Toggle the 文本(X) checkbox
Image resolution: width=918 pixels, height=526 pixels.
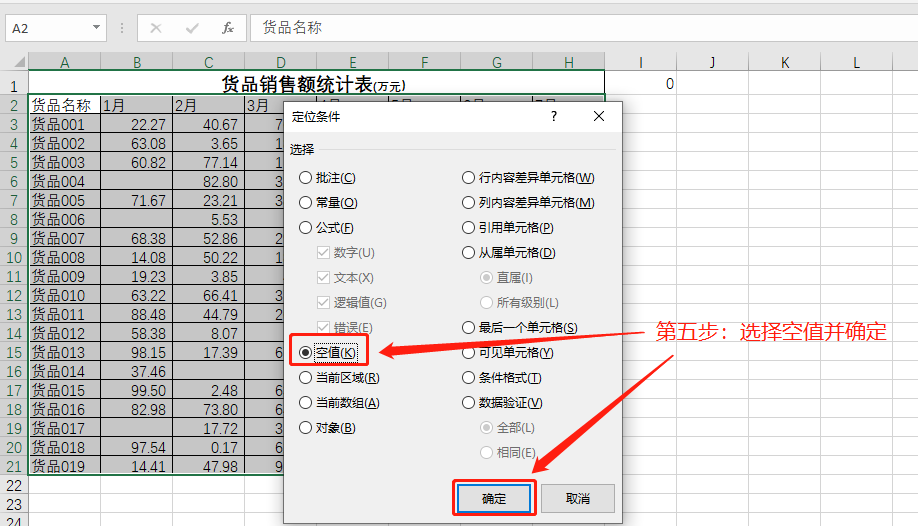pos(345,278)
